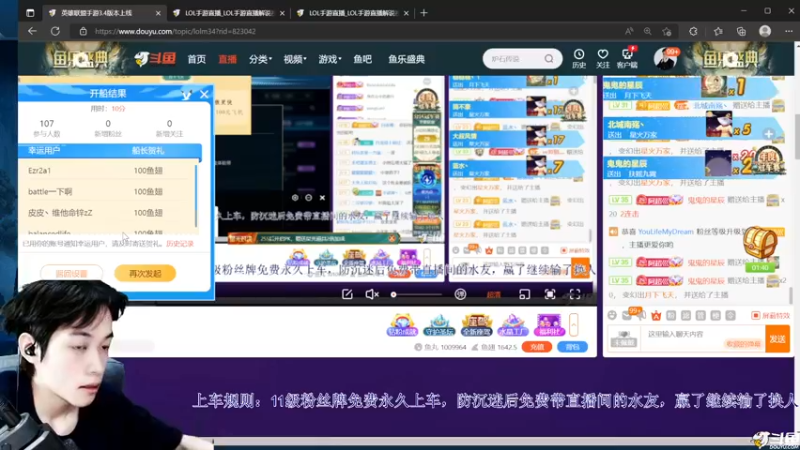Toggle the 弹 danmaku switch in player
The width and height of the screenshot is (800, 450).
point(460,294)
